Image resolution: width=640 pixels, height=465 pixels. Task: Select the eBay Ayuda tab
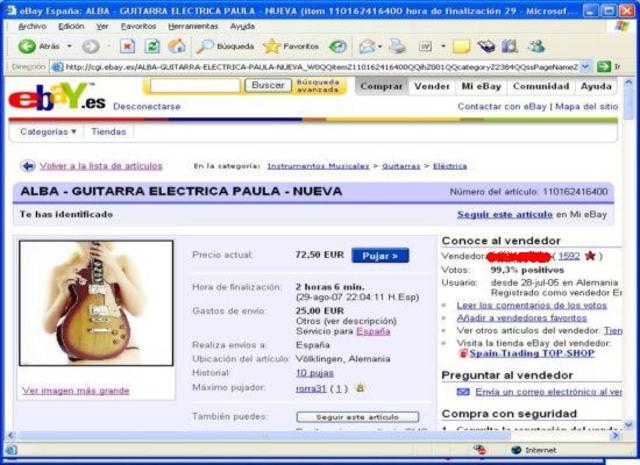[596, 87]
